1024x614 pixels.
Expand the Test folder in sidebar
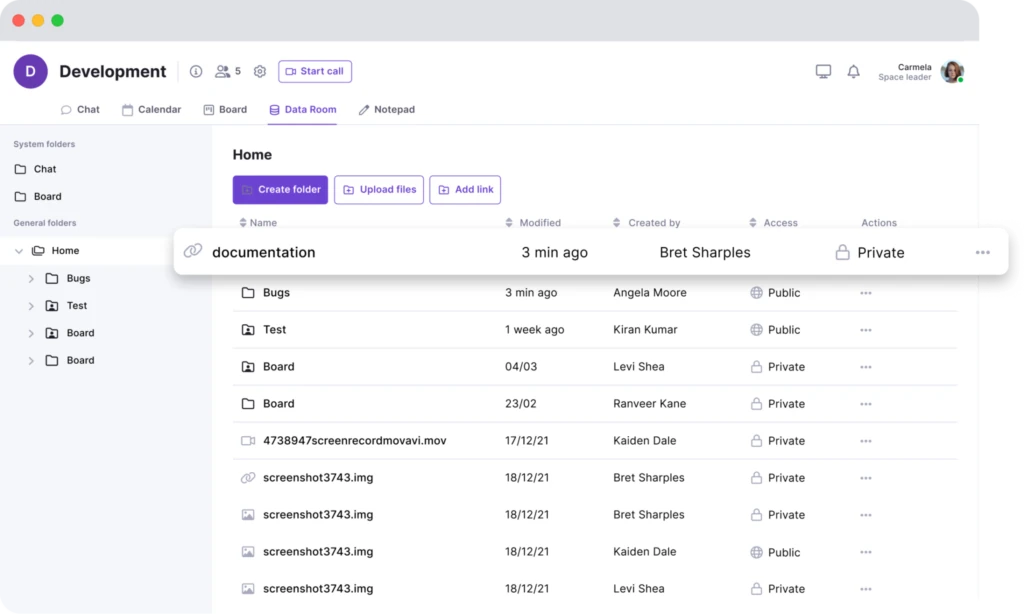tap(31, 306)
